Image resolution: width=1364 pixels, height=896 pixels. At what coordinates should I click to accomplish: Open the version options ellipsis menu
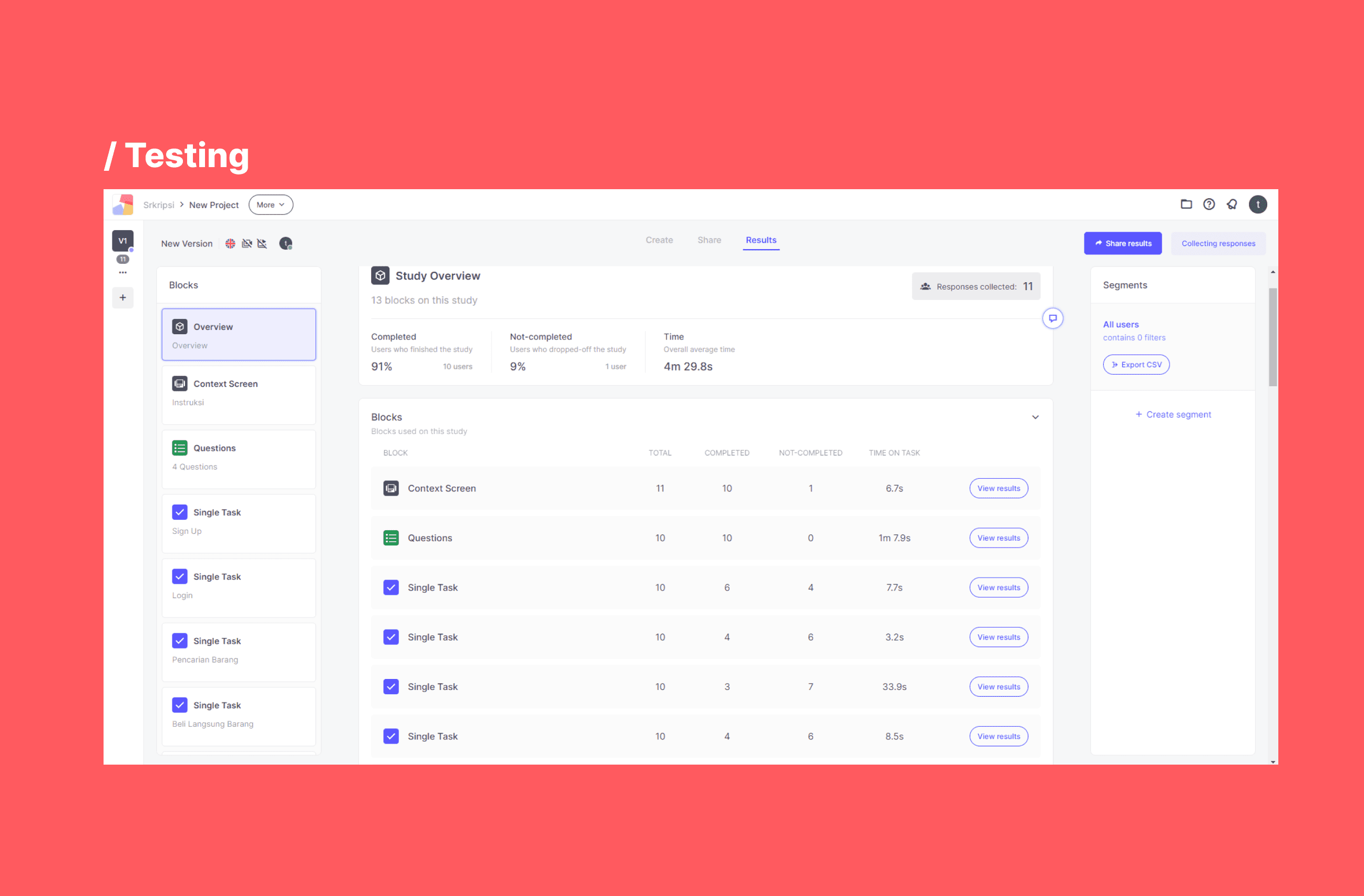(x=122, y=273)
